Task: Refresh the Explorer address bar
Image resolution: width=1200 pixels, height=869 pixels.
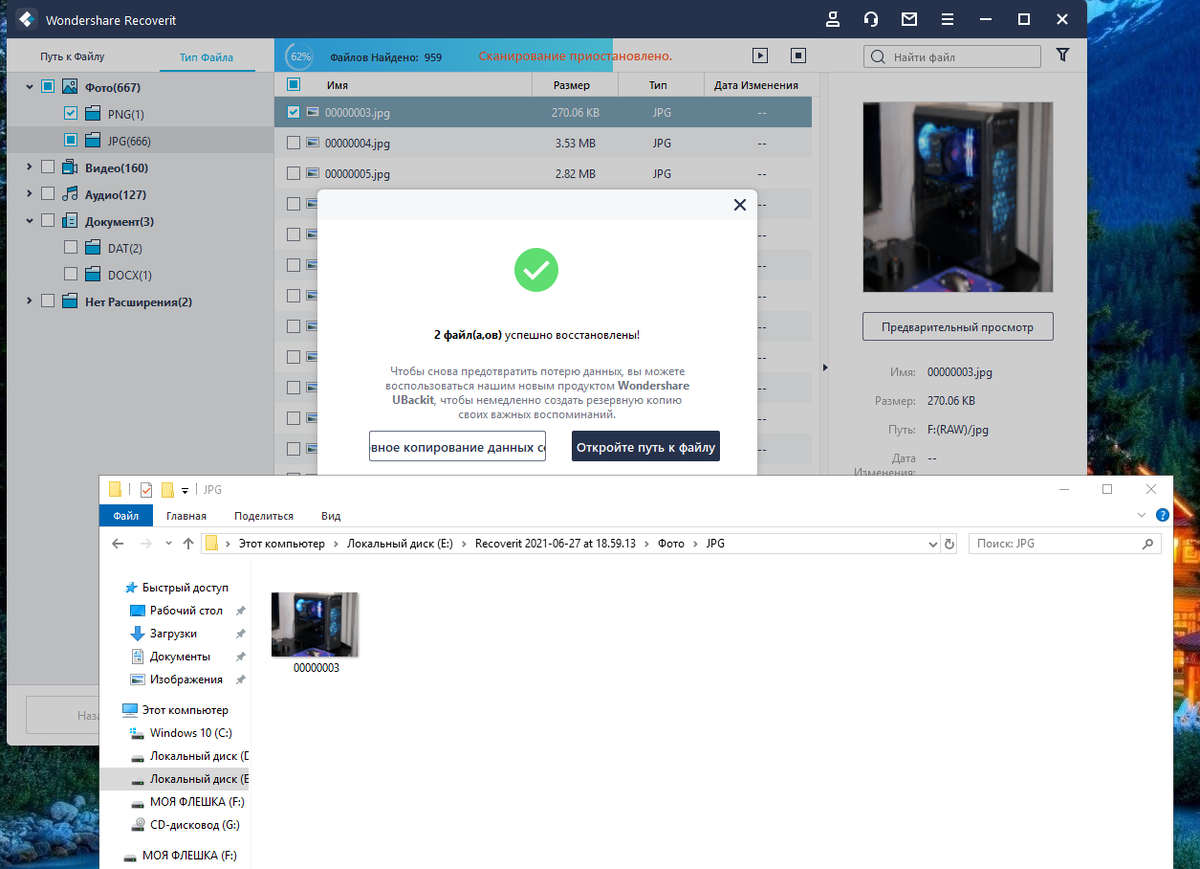Action: coord(949,544)
